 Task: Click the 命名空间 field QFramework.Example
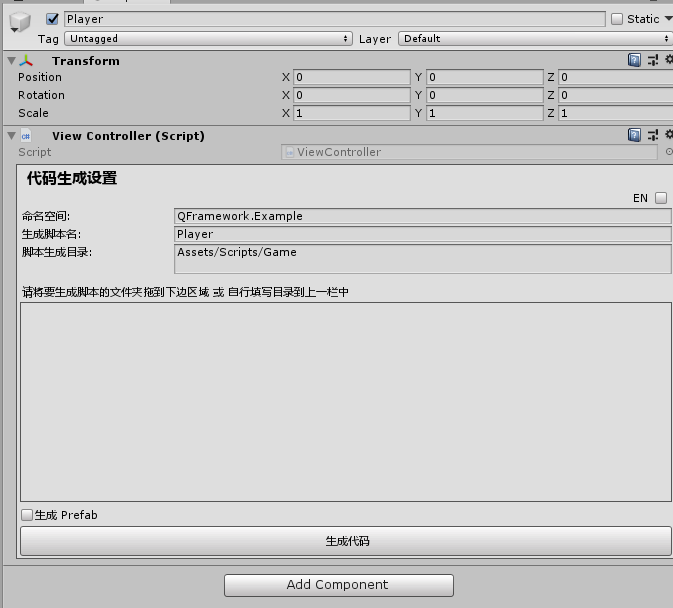[423, 216]
